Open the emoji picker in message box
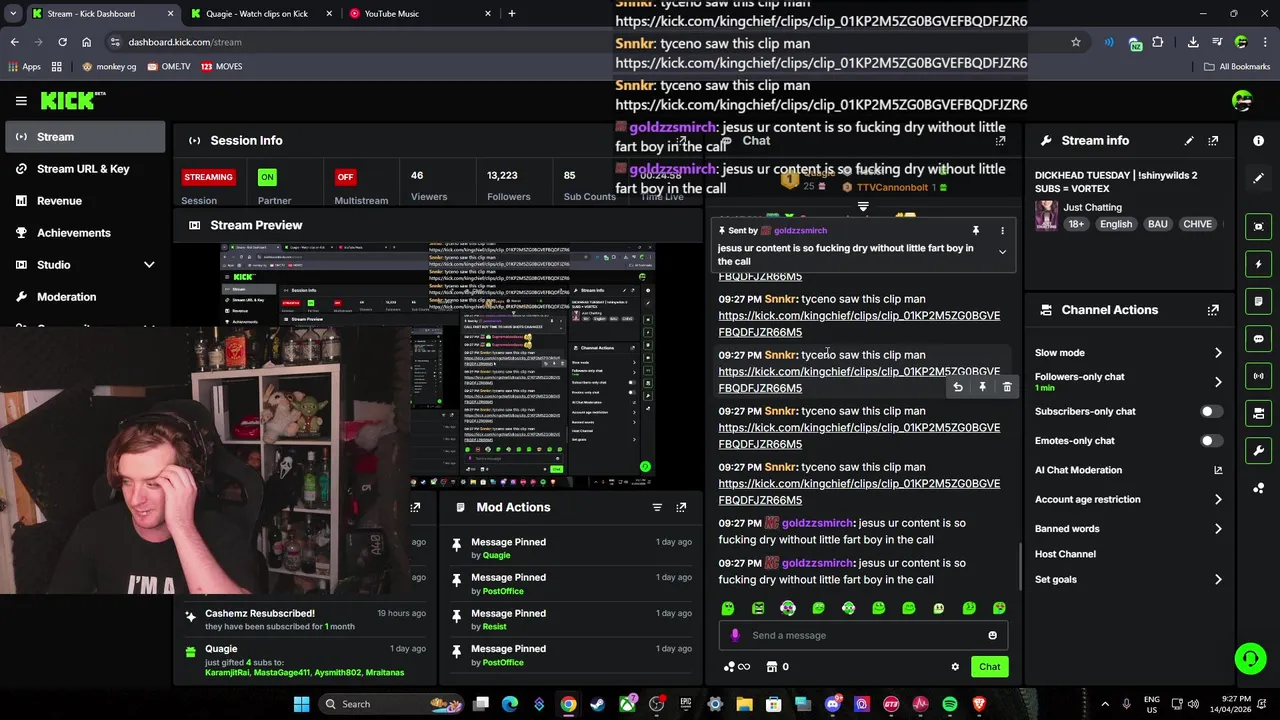Viewport: 1280px width, 720px height. tap(992, 635)
